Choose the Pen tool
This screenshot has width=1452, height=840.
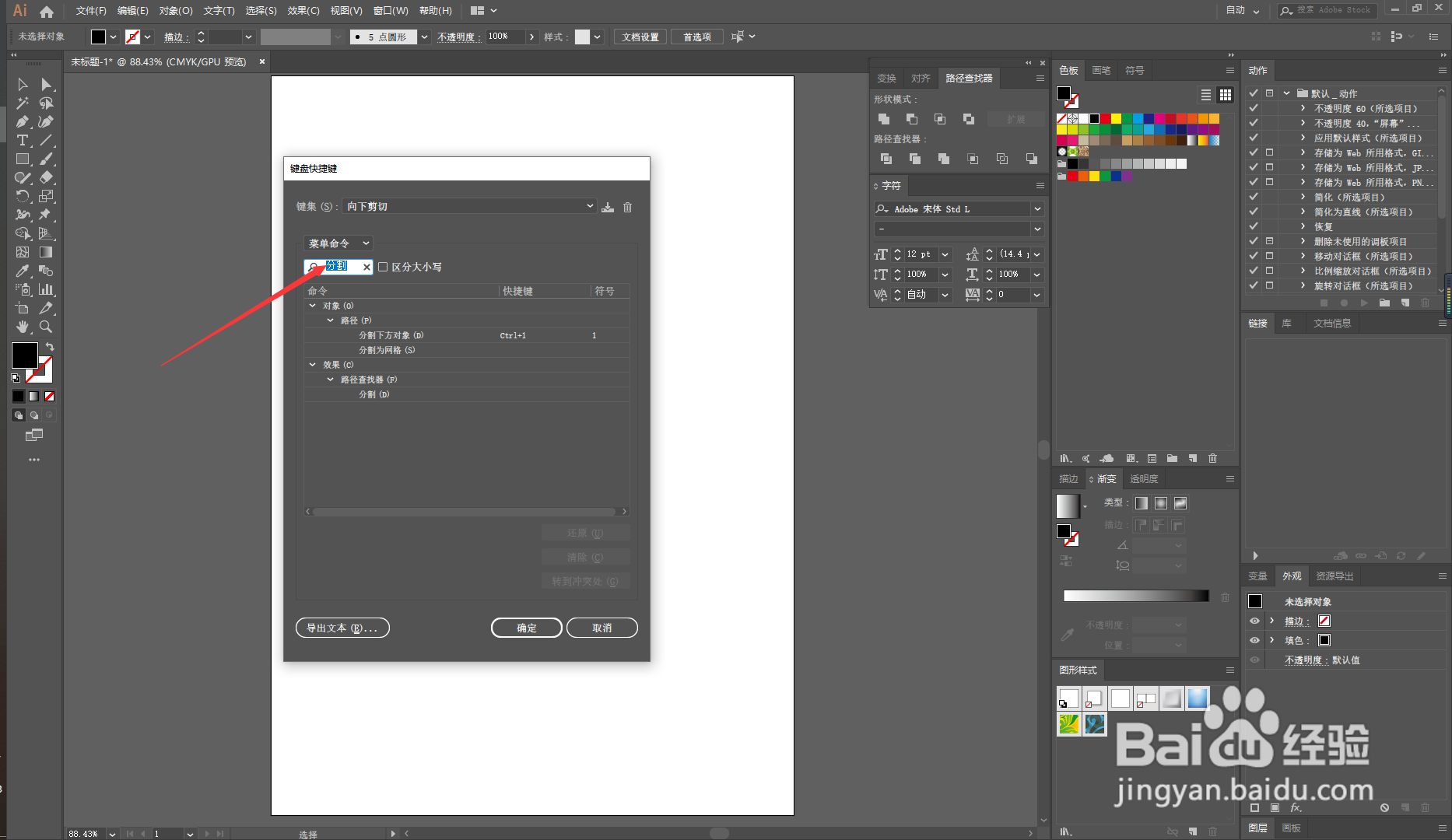23,121
